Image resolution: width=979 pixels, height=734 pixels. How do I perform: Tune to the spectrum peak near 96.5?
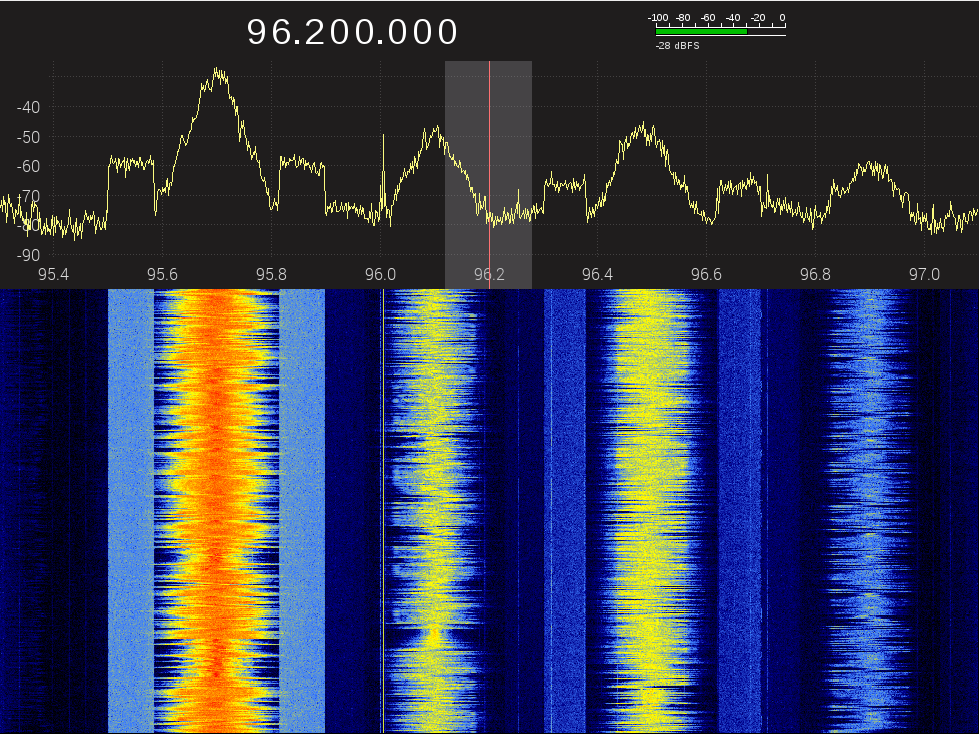coord(646,128)
